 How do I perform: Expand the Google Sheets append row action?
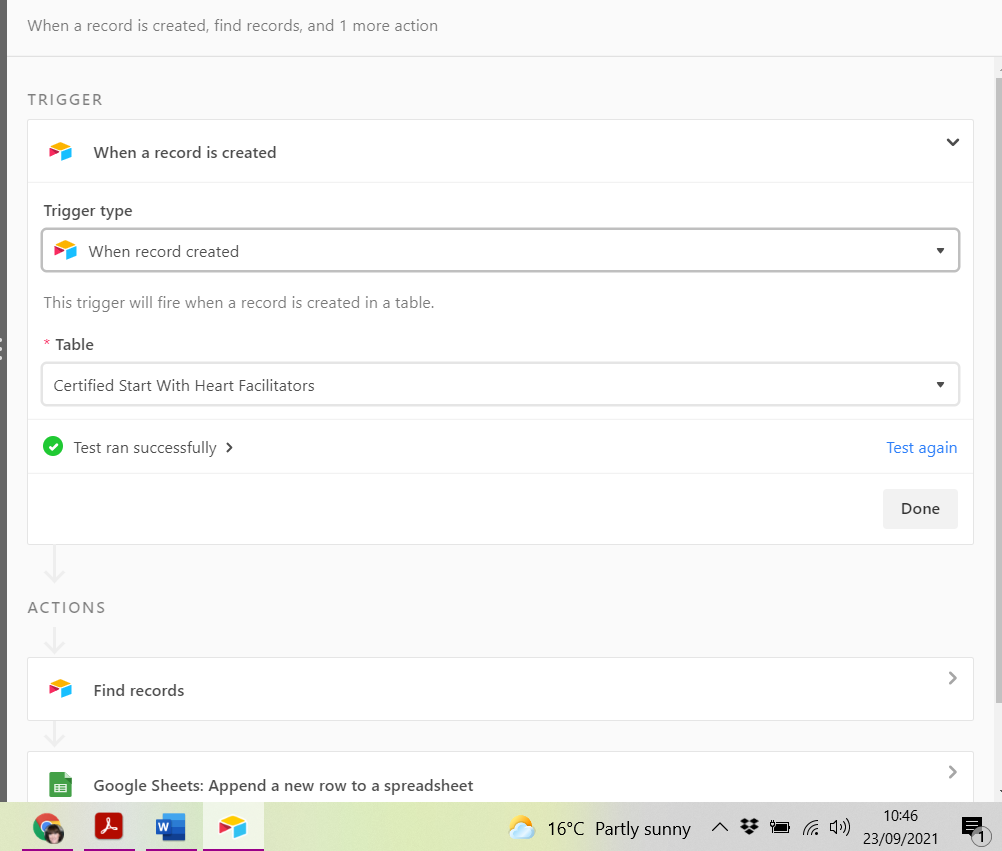(x=952, y=772)
